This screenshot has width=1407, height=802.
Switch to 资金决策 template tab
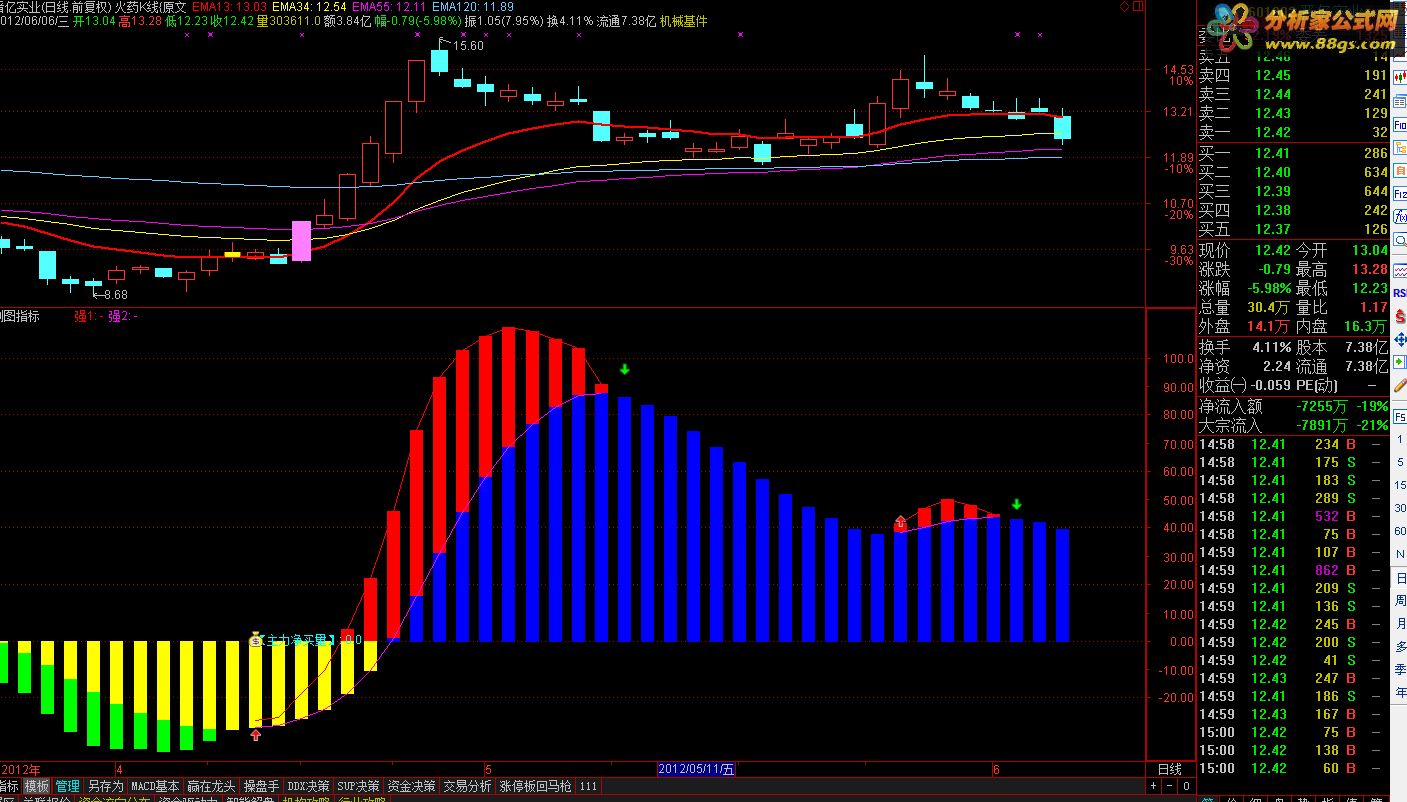pyautogui.click(x=411, y=786)
